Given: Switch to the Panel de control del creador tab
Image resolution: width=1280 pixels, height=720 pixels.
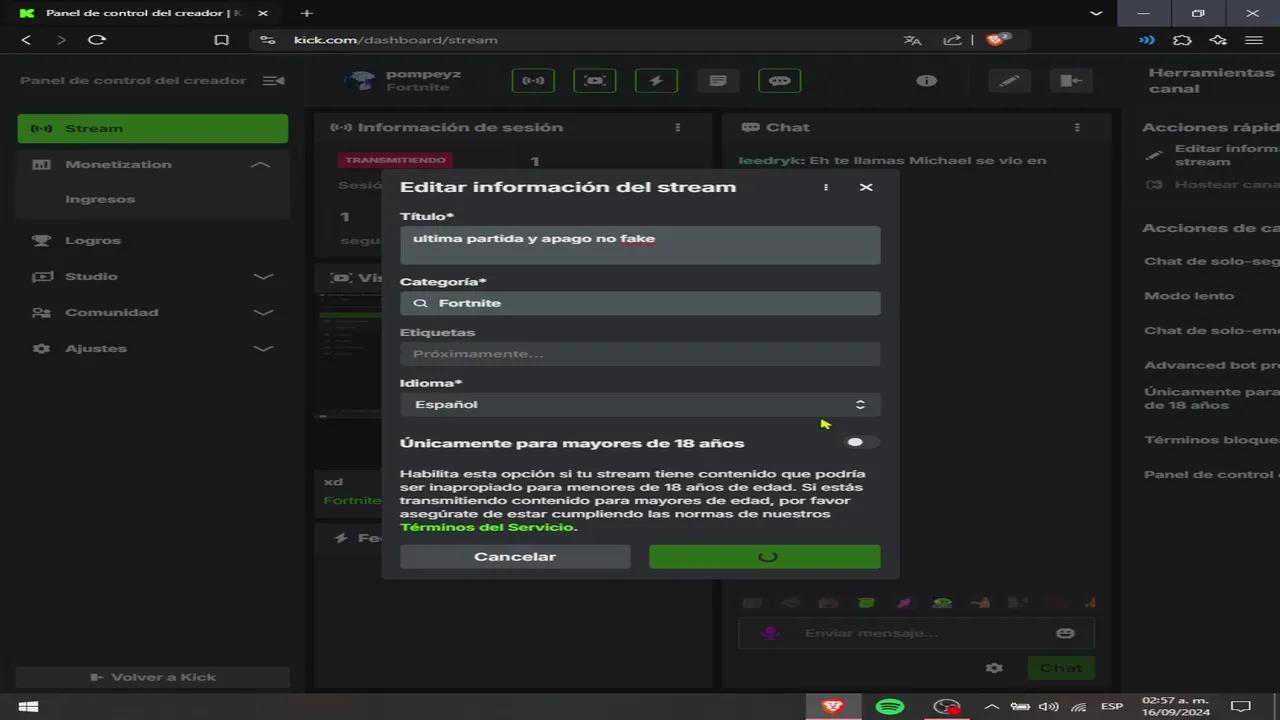Looking at the screenshot, I should tap(143, 13).
